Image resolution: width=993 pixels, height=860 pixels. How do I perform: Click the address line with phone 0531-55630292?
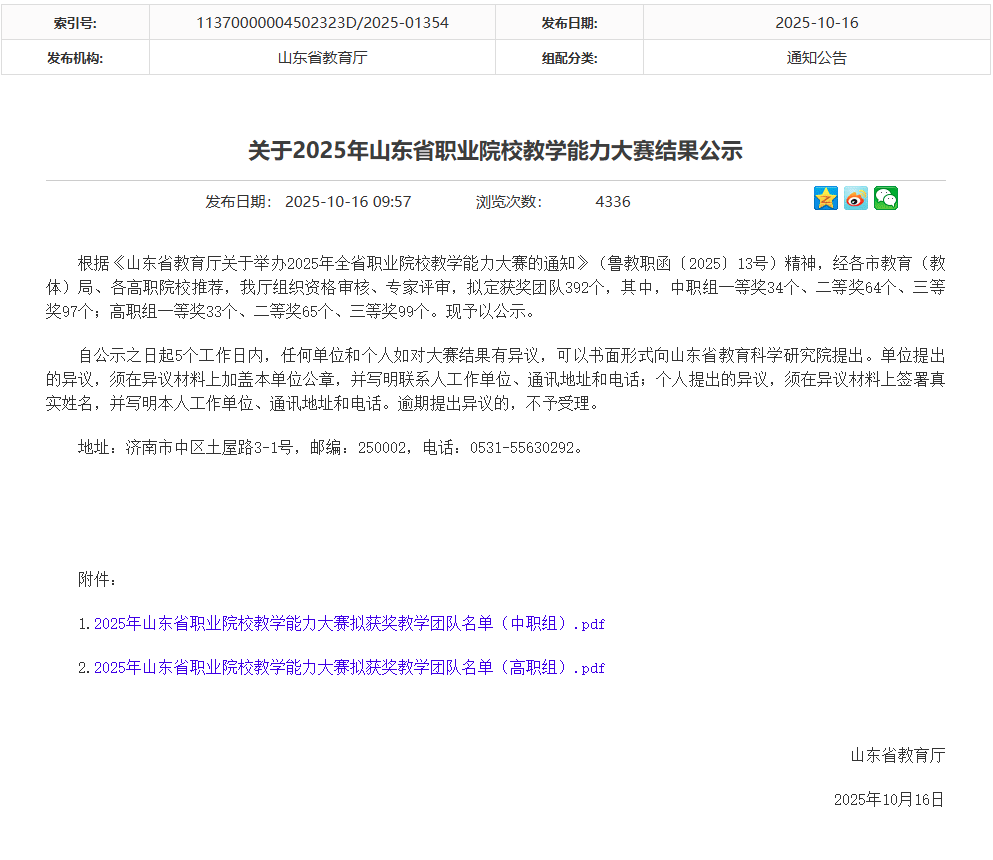(x=330, y=448)
